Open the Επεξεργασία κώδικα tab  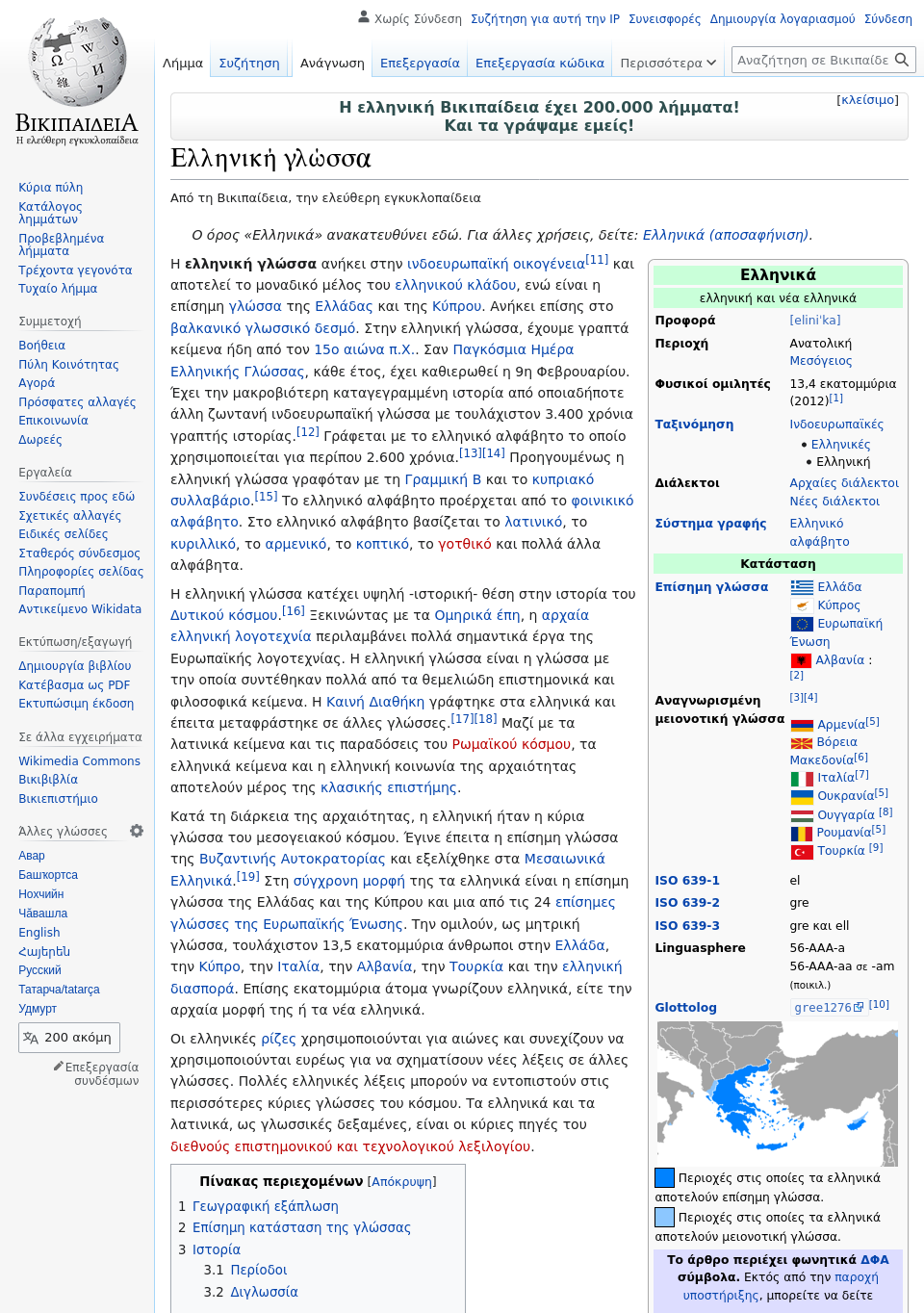pyautogui.click(x=540, y=63)
